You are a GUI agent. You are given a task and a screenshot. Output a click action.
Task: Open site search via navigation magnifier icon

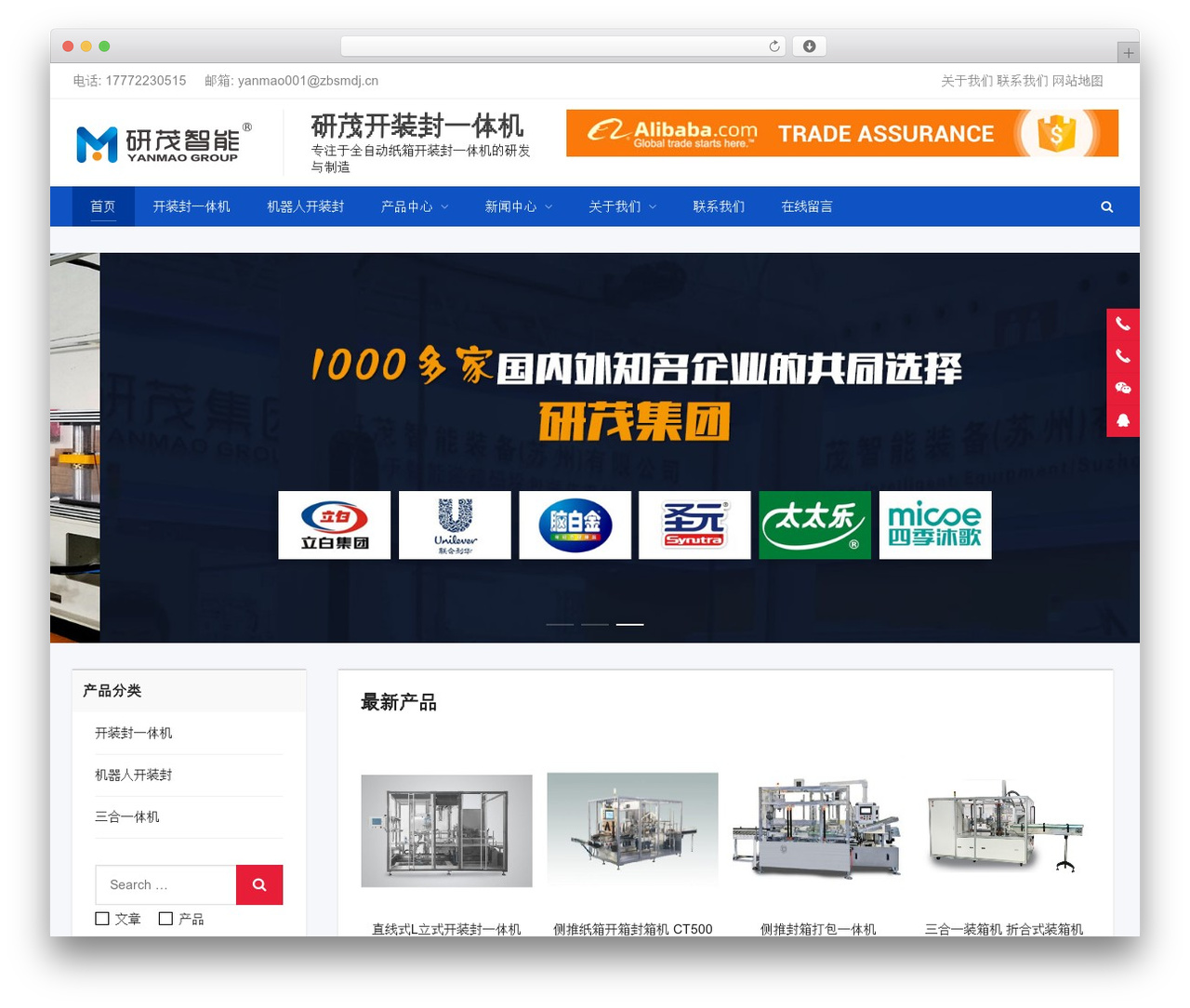click(x=1106, y=206)
